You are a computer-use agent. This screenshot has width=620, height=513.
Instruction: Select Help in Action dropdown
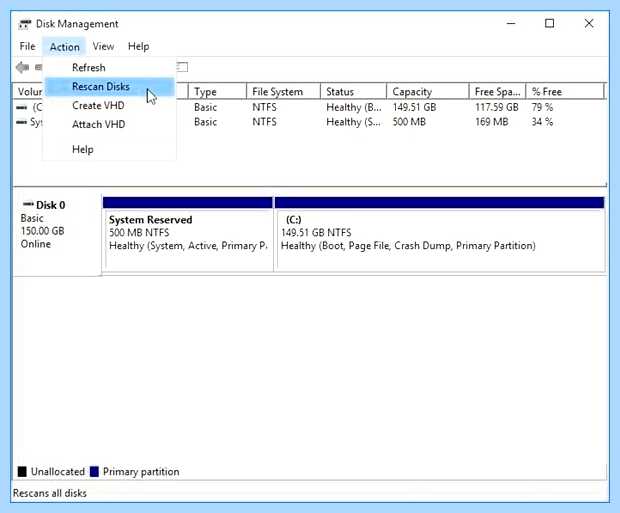pos(109,150)
